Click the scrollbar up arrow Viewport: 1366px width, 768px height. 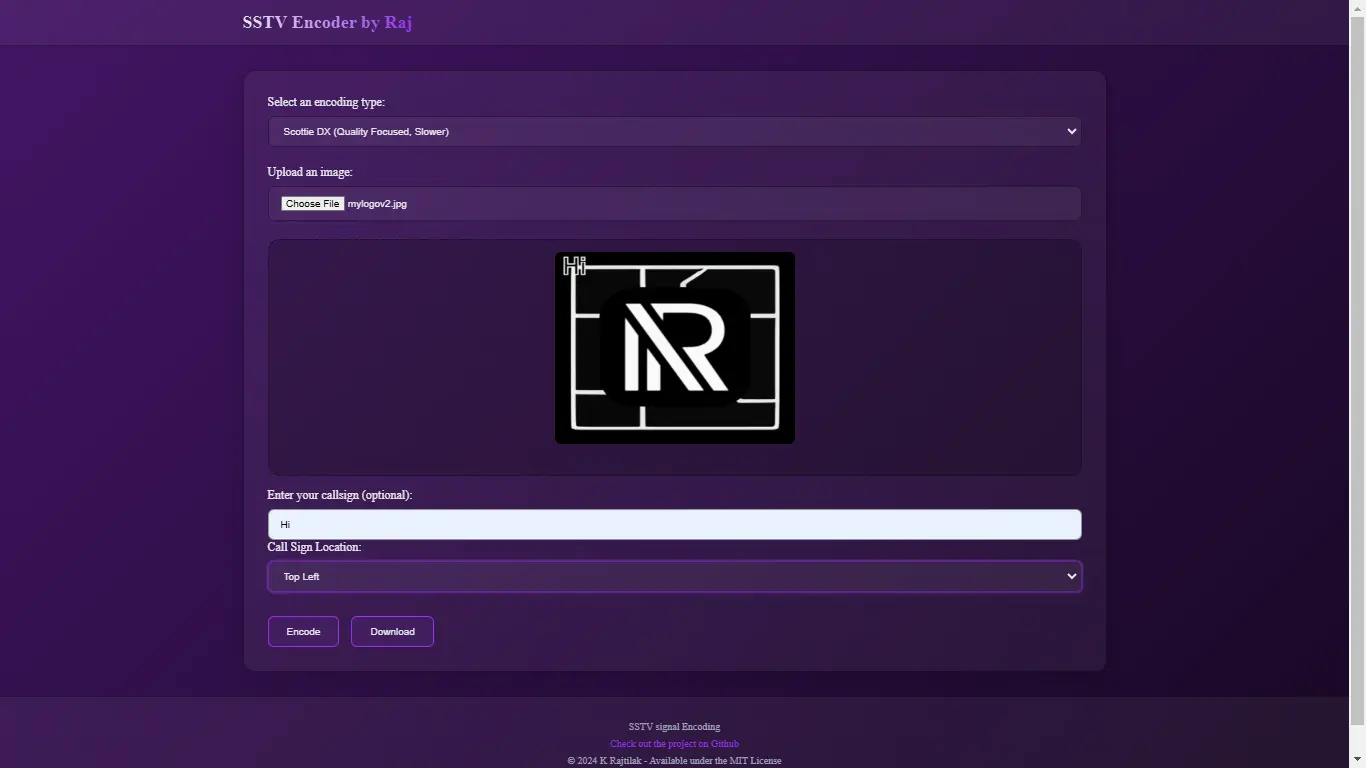click(1357, 7)
